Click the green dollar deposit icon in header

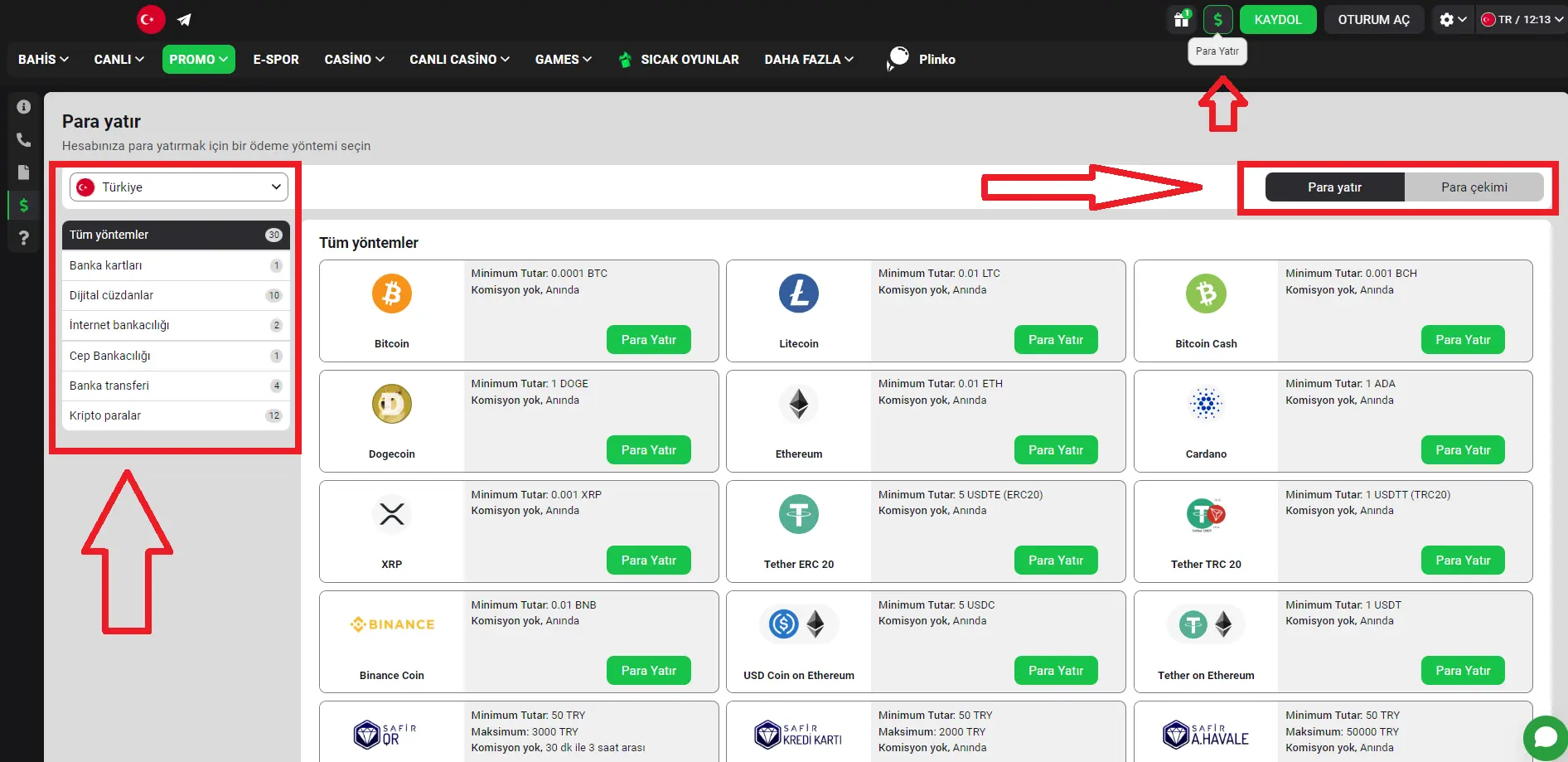[x=1217, y=20]
